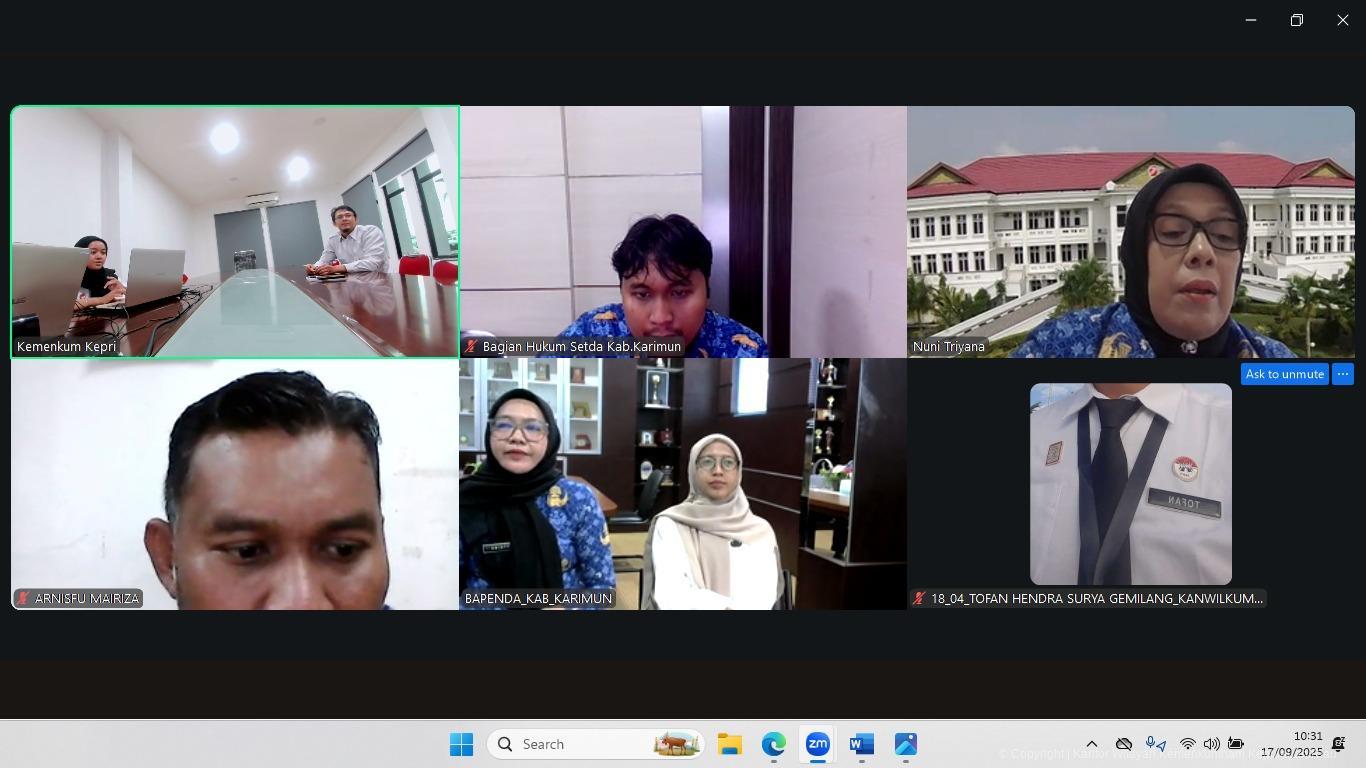
Task: Open File Explorer from the taskbar
Action: 729,744
